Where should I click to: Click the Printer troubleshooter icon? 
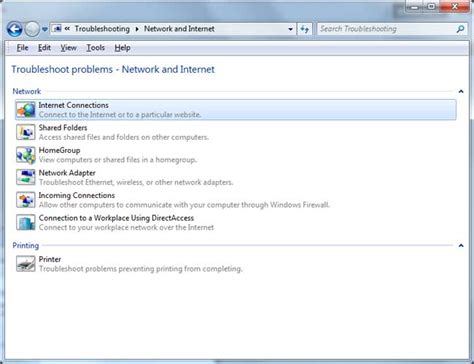[26, 264]
